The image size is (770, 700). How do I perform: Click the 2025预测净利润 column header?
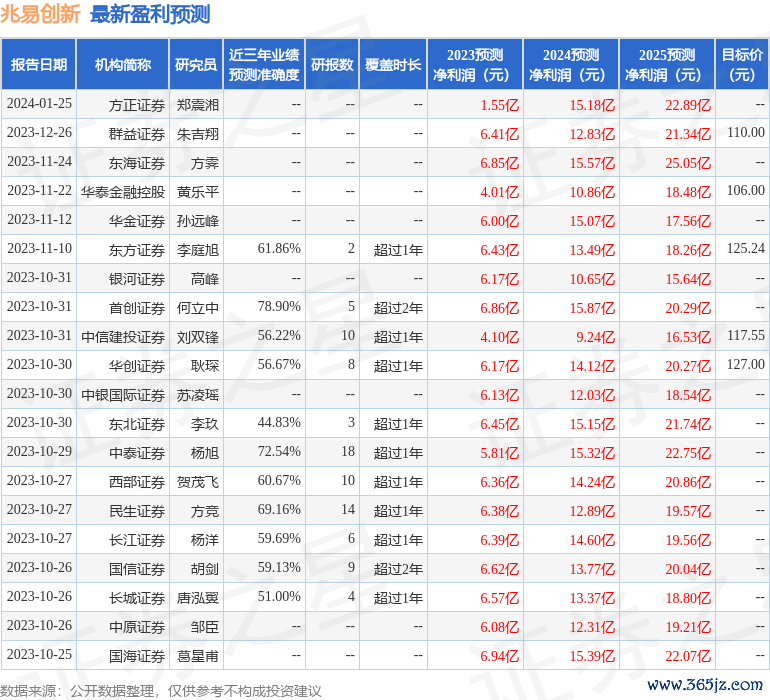coord(667,64)
